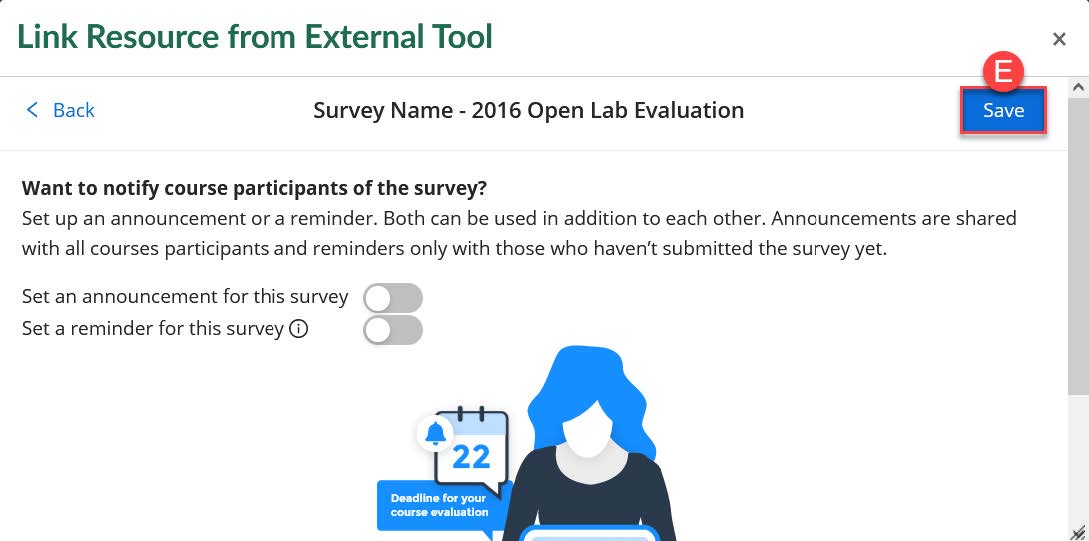The height and width of the screenshot is (541, 1089).
Task: Click the calendar icon showing 22
Action: coord(471,447)
